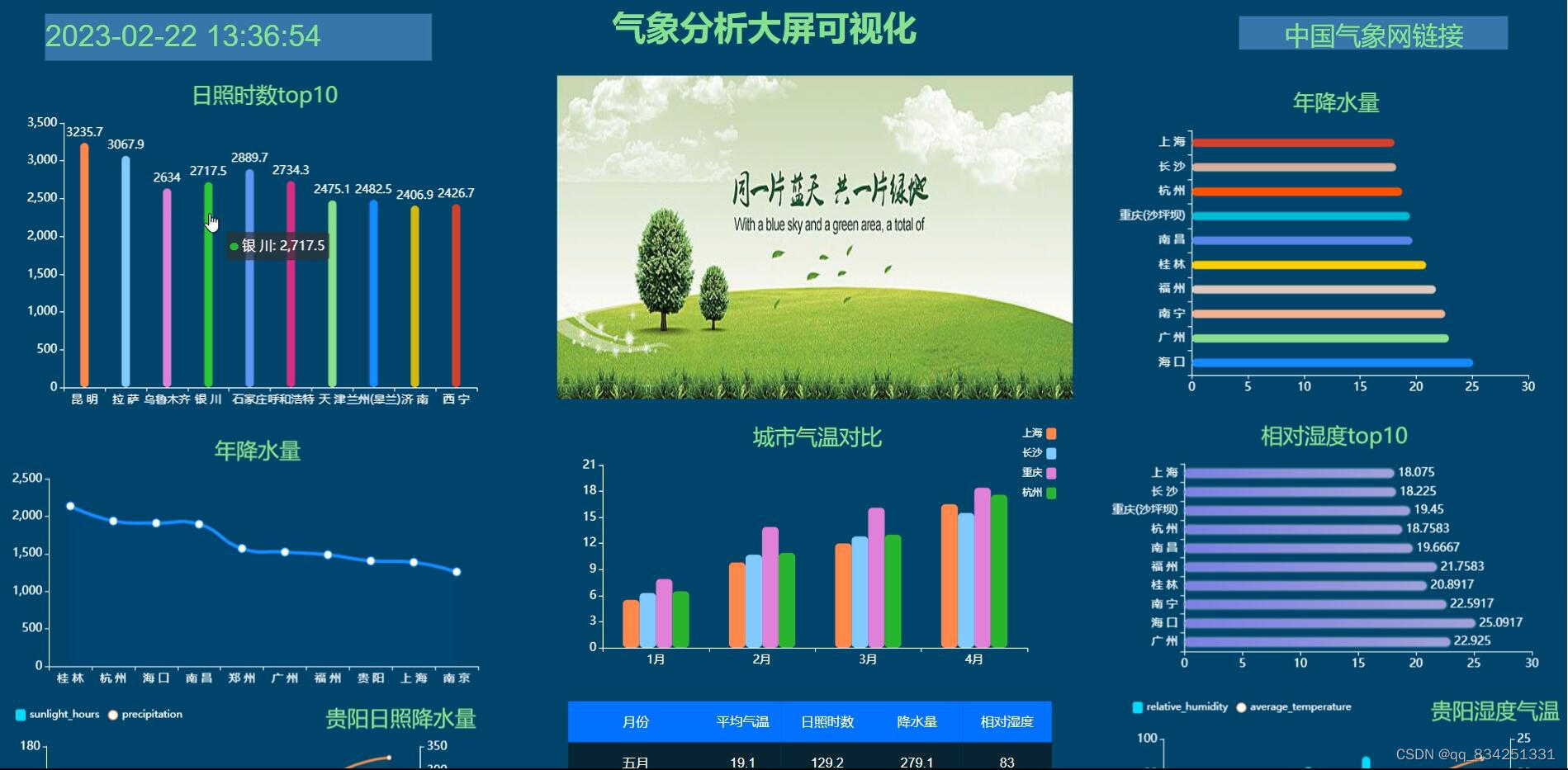Click the 平均气温 table column header
The height and width of the screenshot is (770, 1568).
[x=742, y=722]
